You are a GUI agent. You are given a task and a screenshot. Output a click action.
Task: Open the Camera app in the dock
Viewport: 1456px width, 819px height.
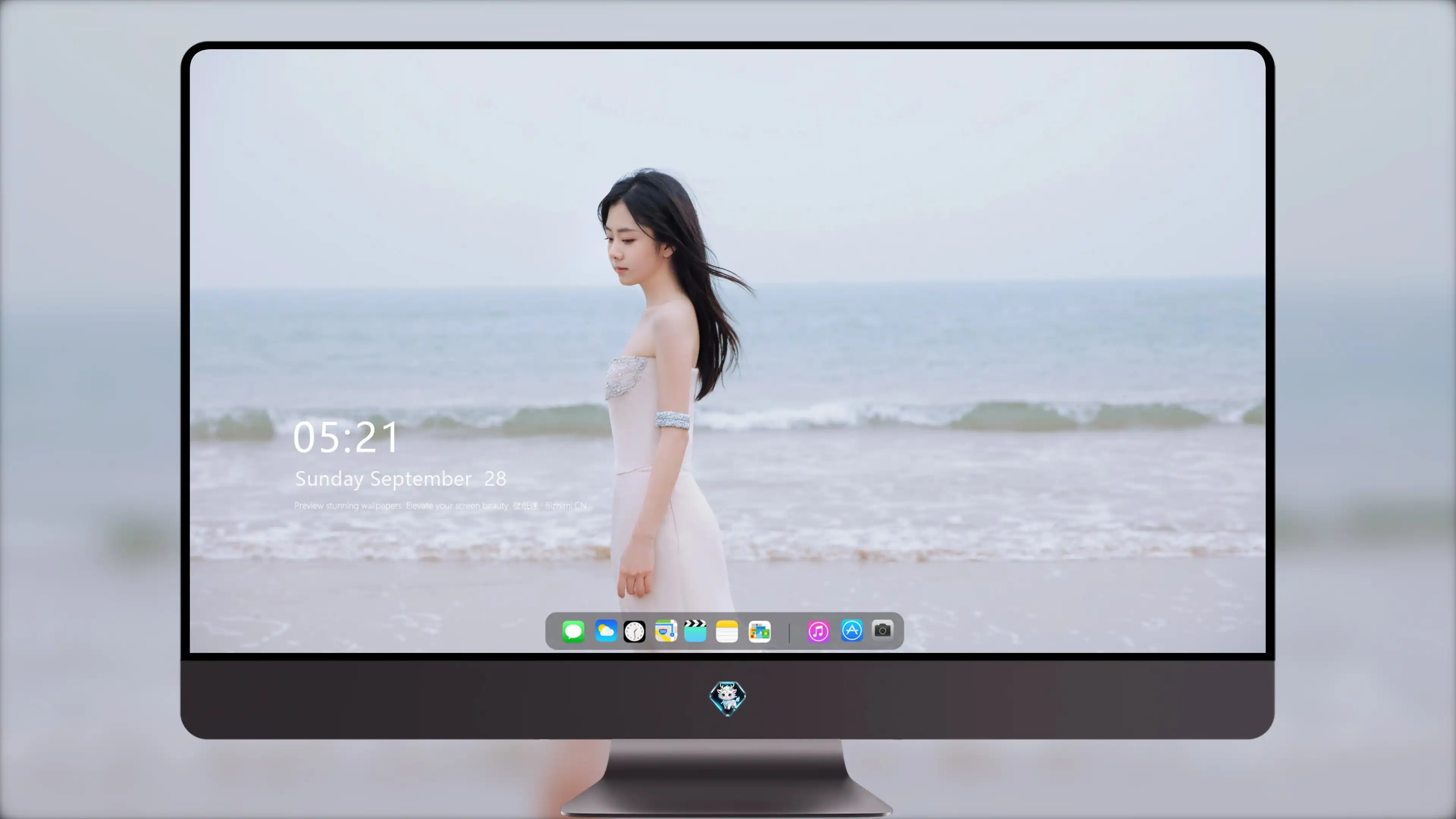(882, 630)
